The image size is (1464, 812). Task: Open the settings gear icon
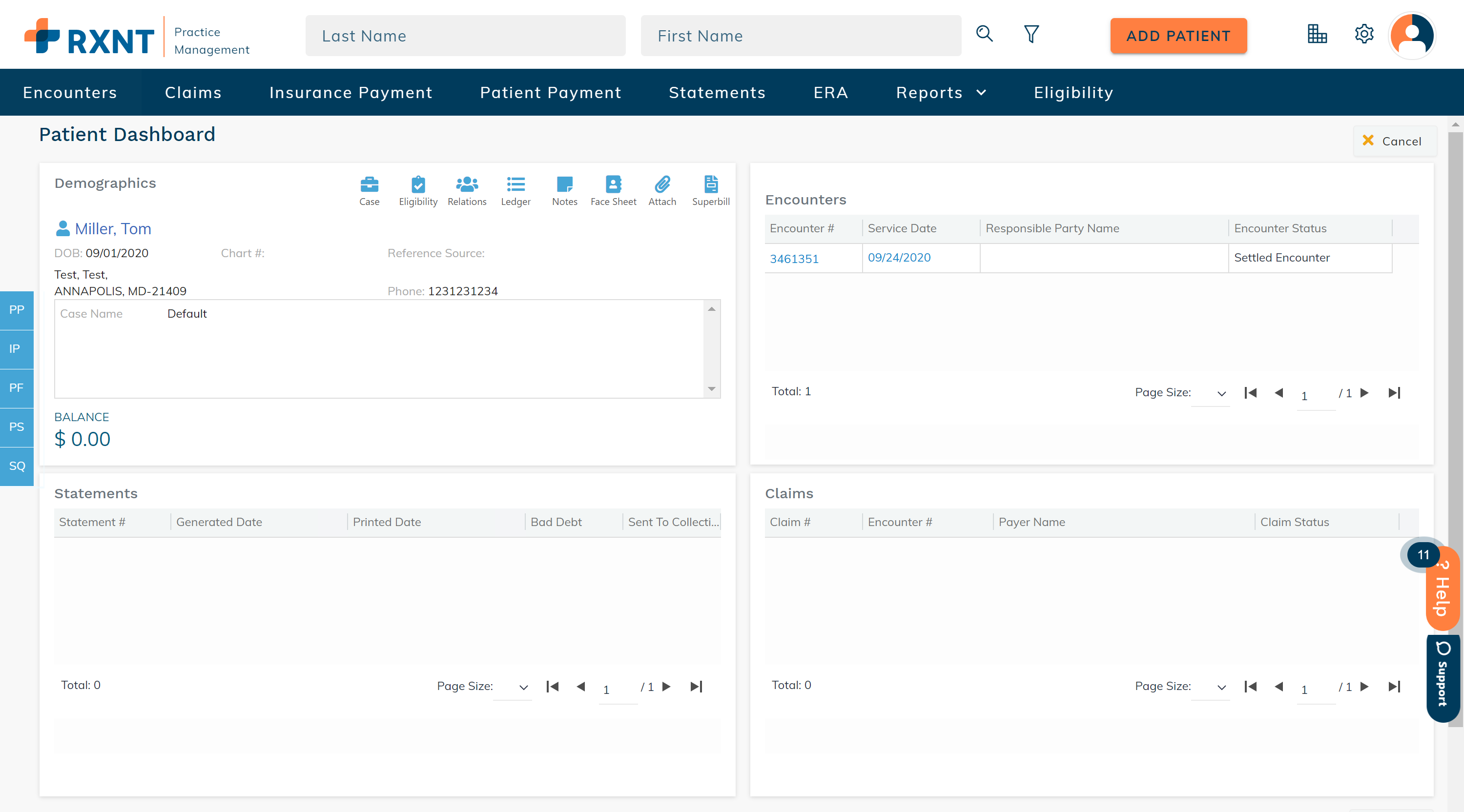(1363, 34)
